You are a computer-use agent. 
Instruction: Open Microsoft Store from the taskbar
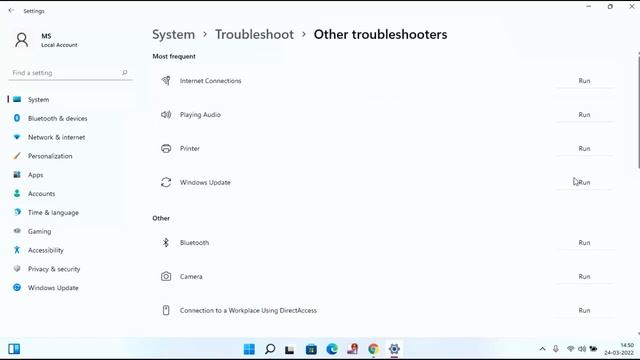(x=311, y=349)
